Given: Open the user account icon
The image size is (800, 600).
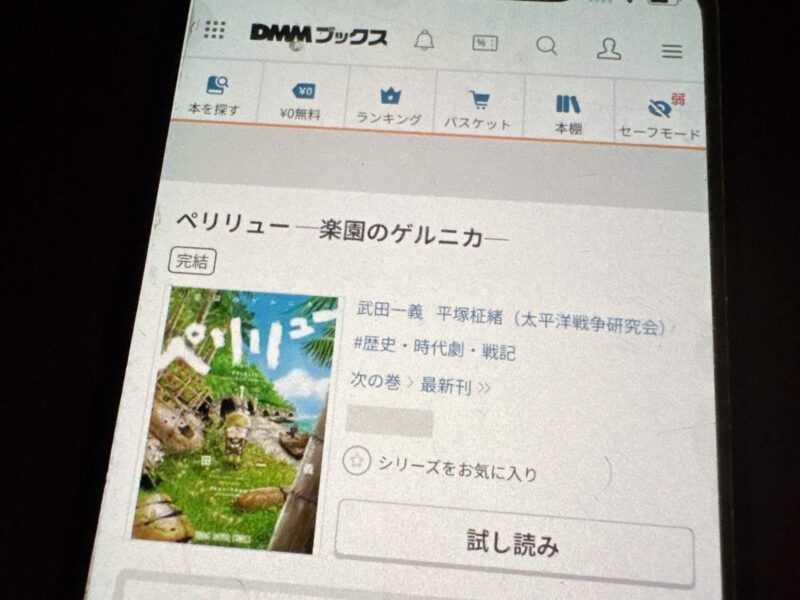Looking at the screenshot, I should click(x=608, y=48).
